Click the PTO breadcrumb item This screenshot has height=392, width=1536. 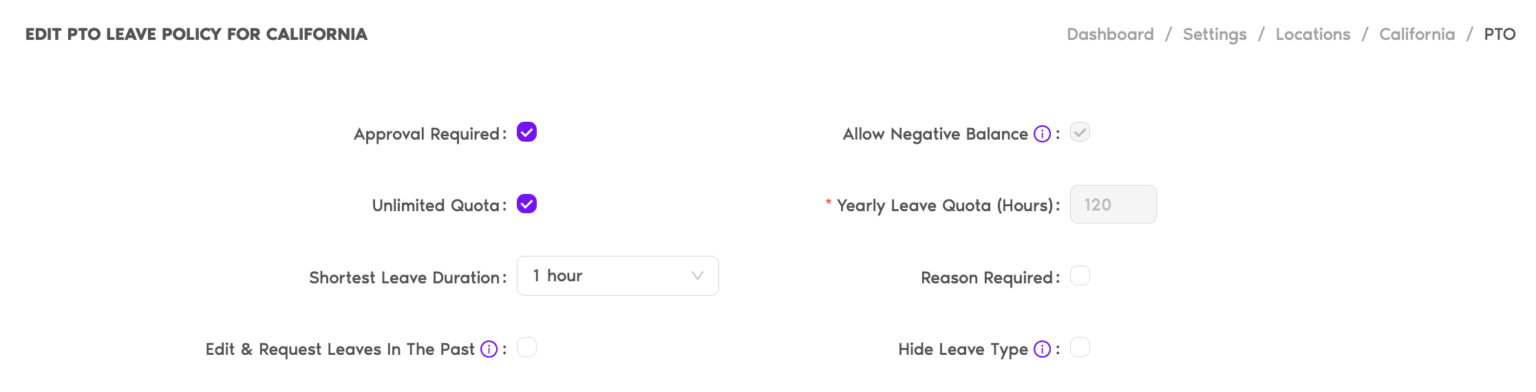click(1500, 34)
